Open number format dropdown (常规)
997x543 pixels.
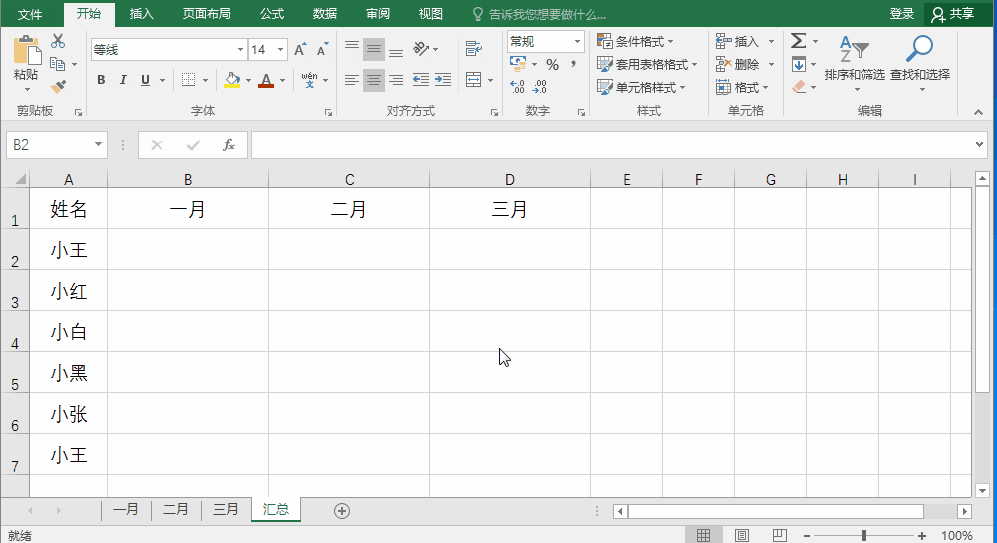click(577, 42)
